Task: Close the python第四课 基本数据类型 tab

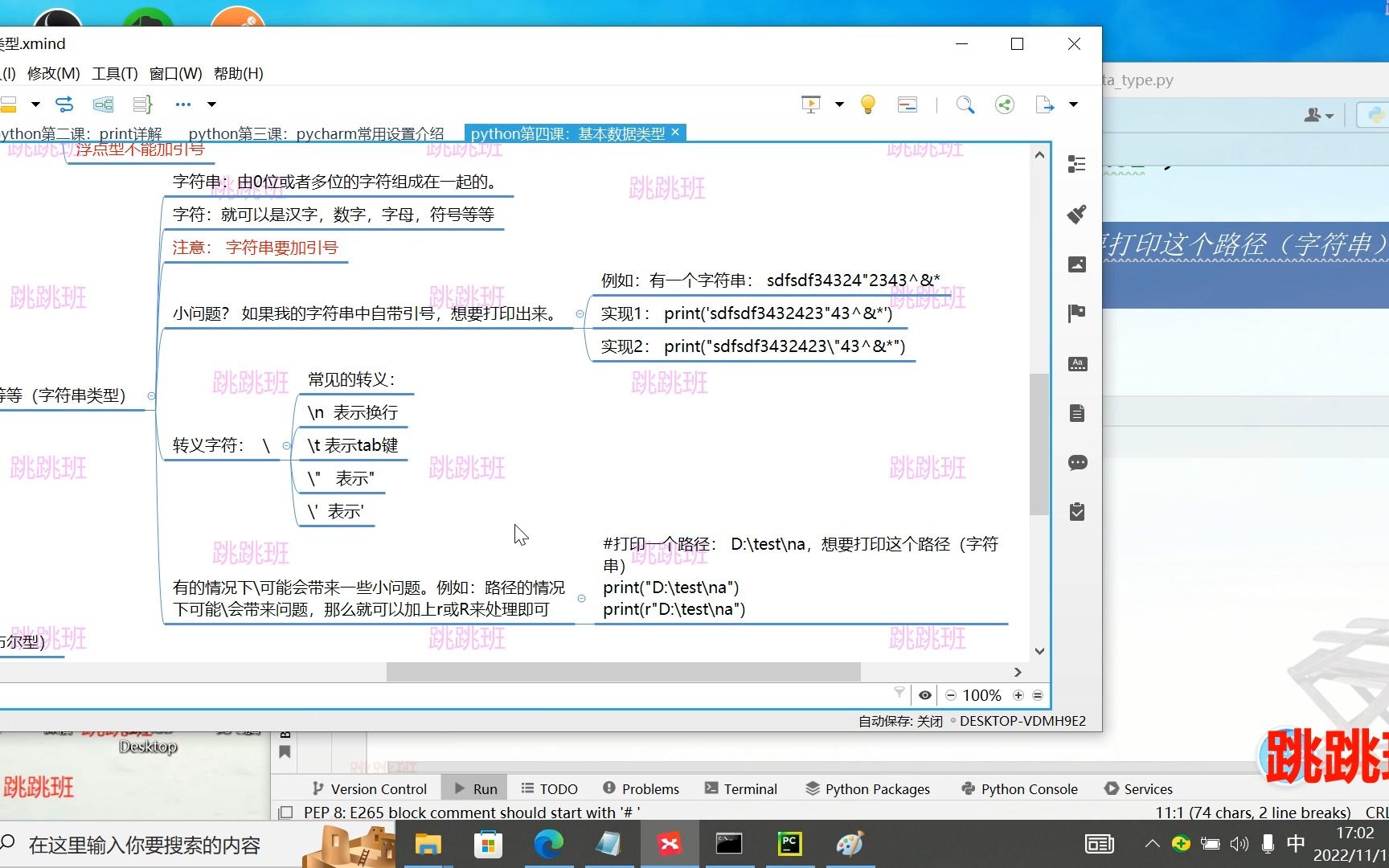Action: 675,132
